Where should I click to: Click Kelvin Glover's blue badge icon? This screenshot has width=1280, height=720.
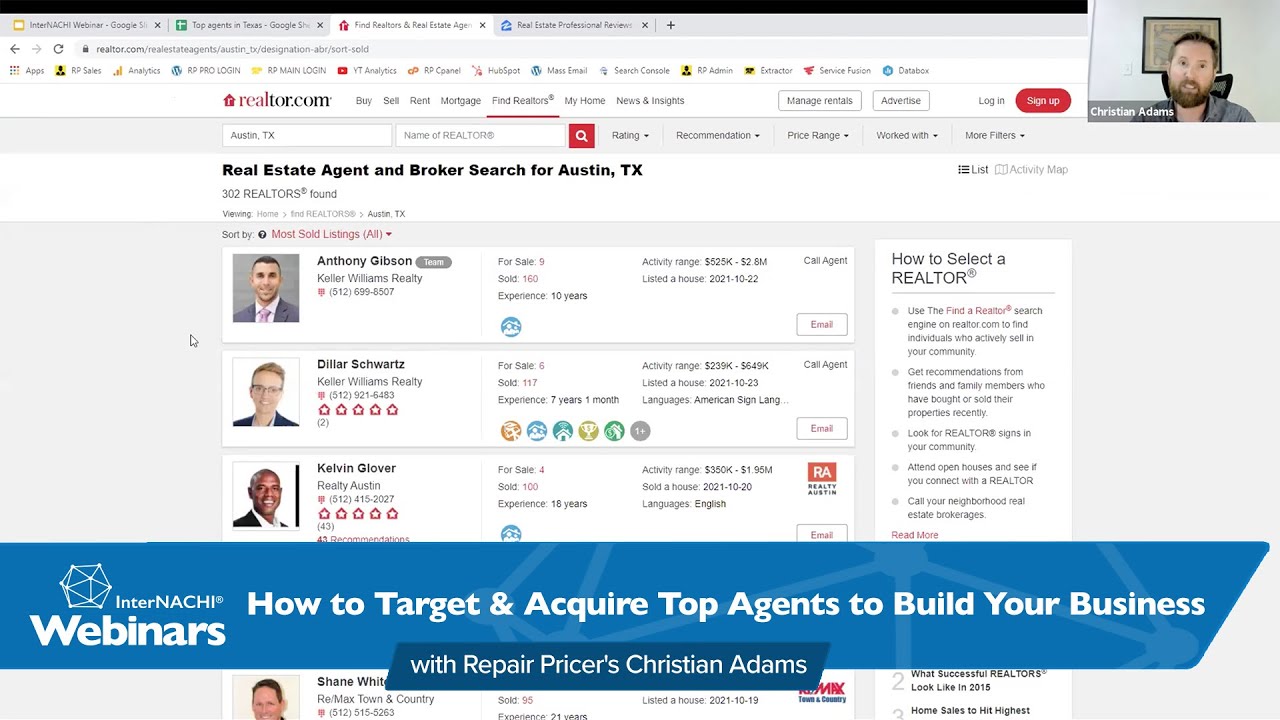click(x=511, y=534)
